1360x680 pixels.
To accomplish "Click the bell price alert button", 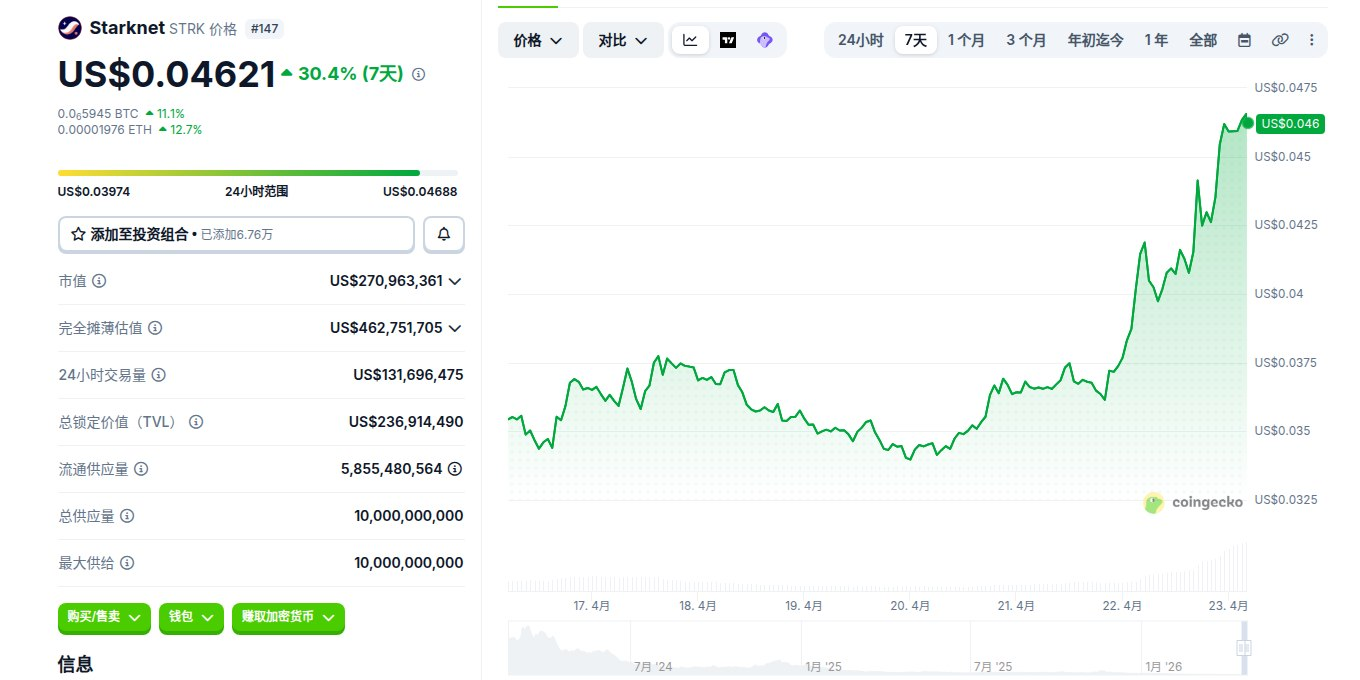I will coord(444,234).
